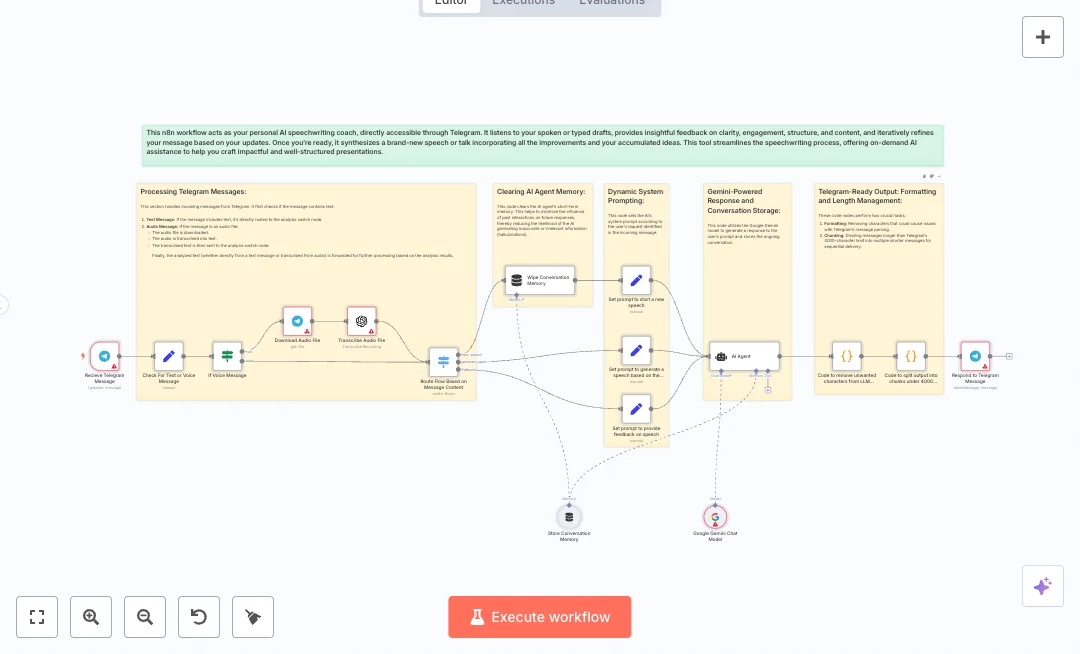Select the Transcribe Audio File OpenAI node
Screen dimensions: 1080x654
tap(361, 321)
